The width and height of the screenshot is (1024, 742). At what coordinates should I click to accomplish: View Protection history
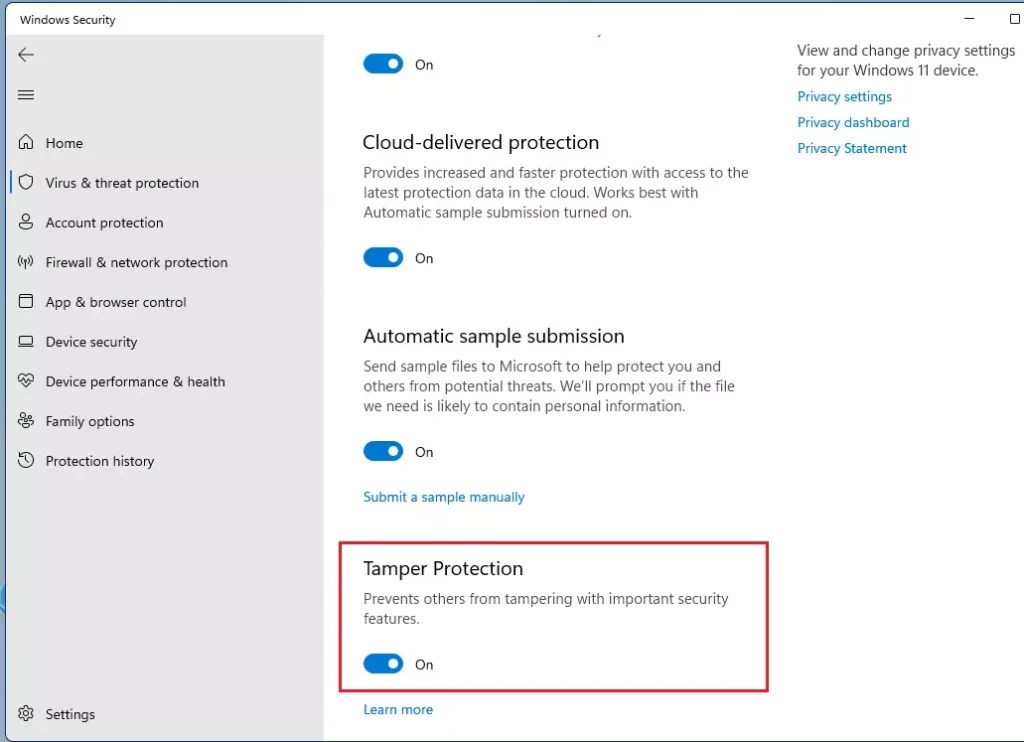pyautogui.click(x=99, y=461)
